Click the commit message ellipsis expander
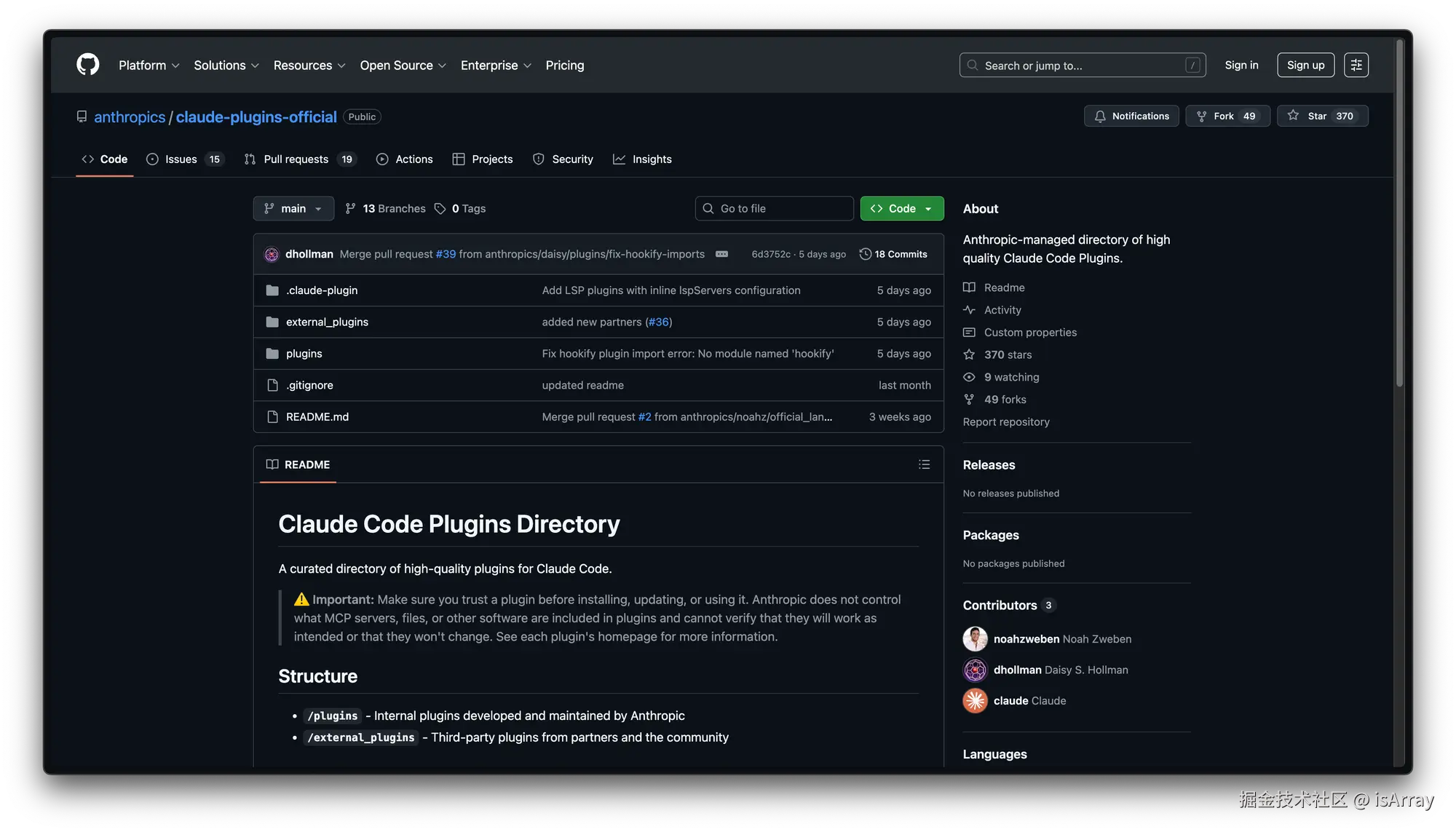Viewport: 1456px width, 832px height. click(721, 254)
